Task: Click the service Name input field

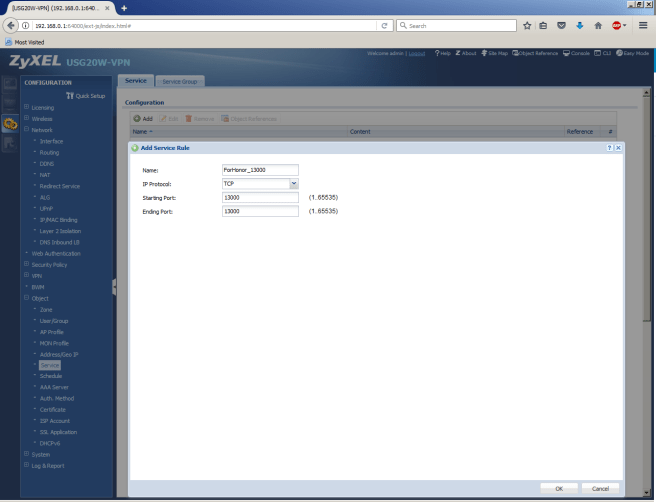Action: point(260,170)
